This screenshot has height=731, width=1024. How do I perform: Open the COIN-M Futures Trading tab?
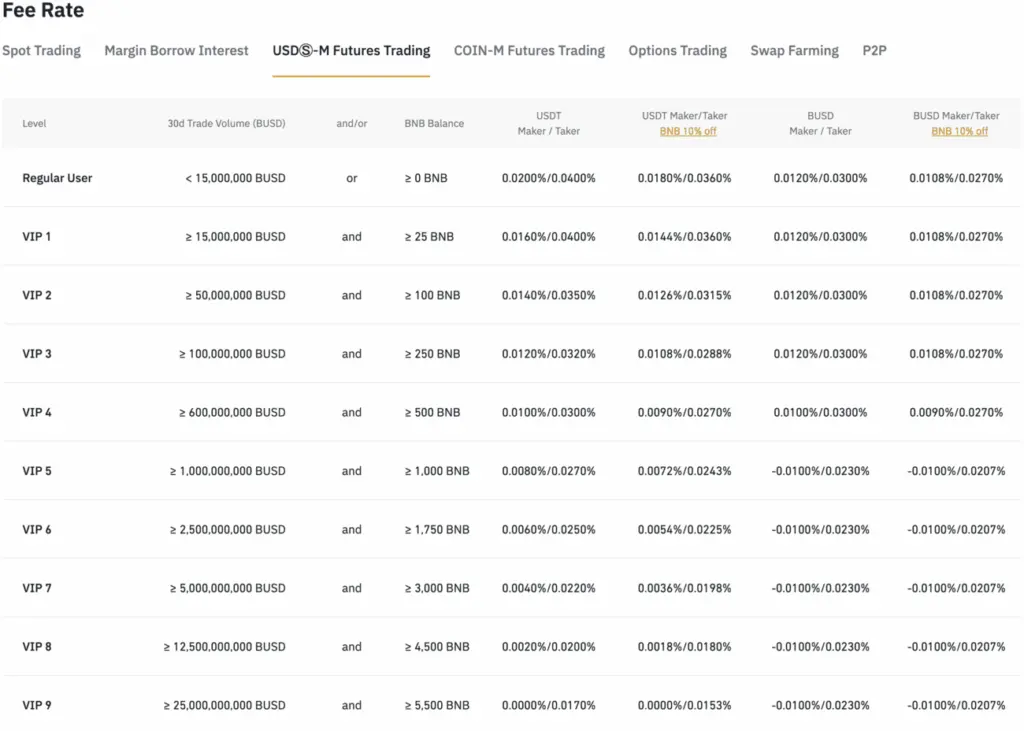point(529,50)
